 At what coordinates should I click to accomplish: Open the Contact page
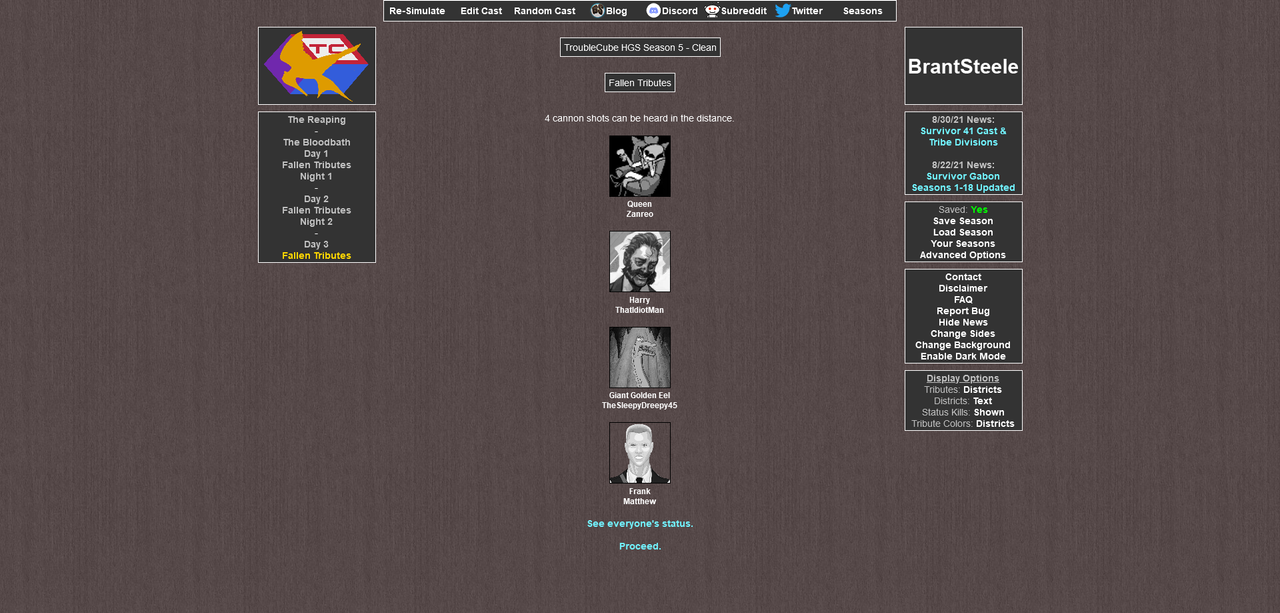point(963,278)
